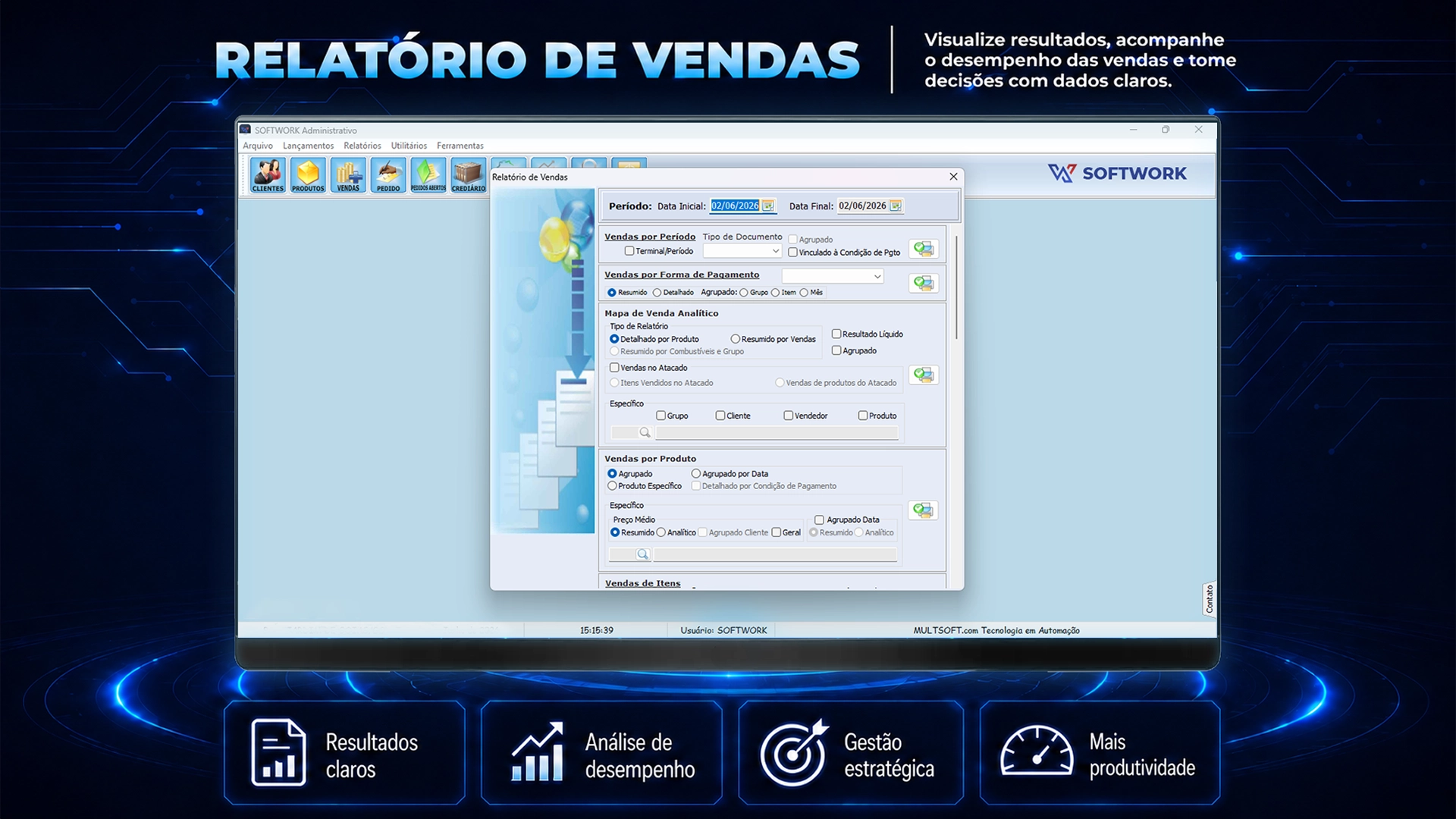Select Resumido por Vendas report type

[735, 339]
